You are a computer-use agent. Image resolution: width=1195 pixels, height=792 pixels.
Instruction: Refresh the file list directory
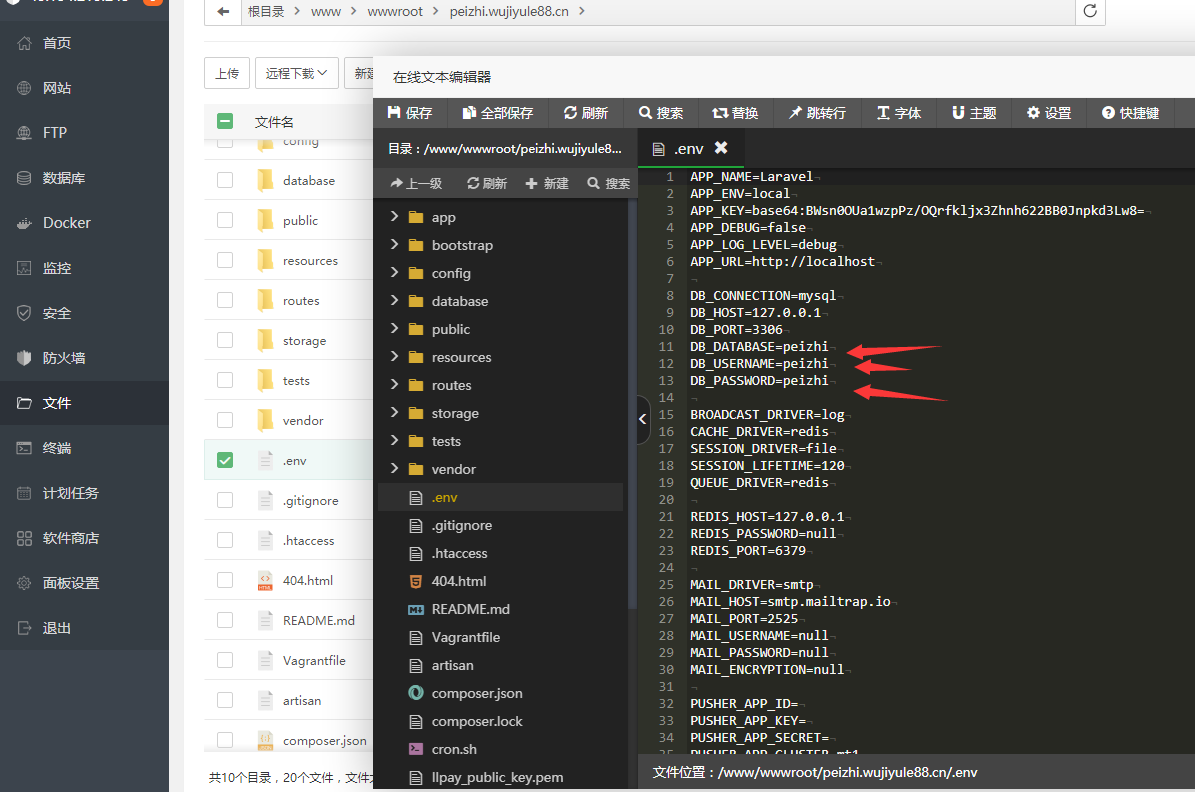click(1090, 11)
